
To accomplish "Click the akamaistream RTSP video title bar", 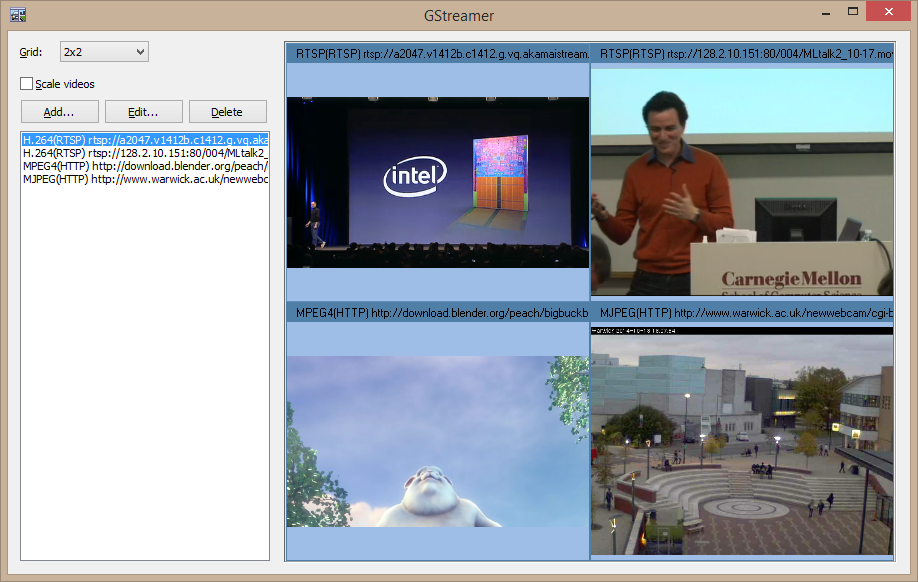I will pyautogui.click(x=437, y=54).
